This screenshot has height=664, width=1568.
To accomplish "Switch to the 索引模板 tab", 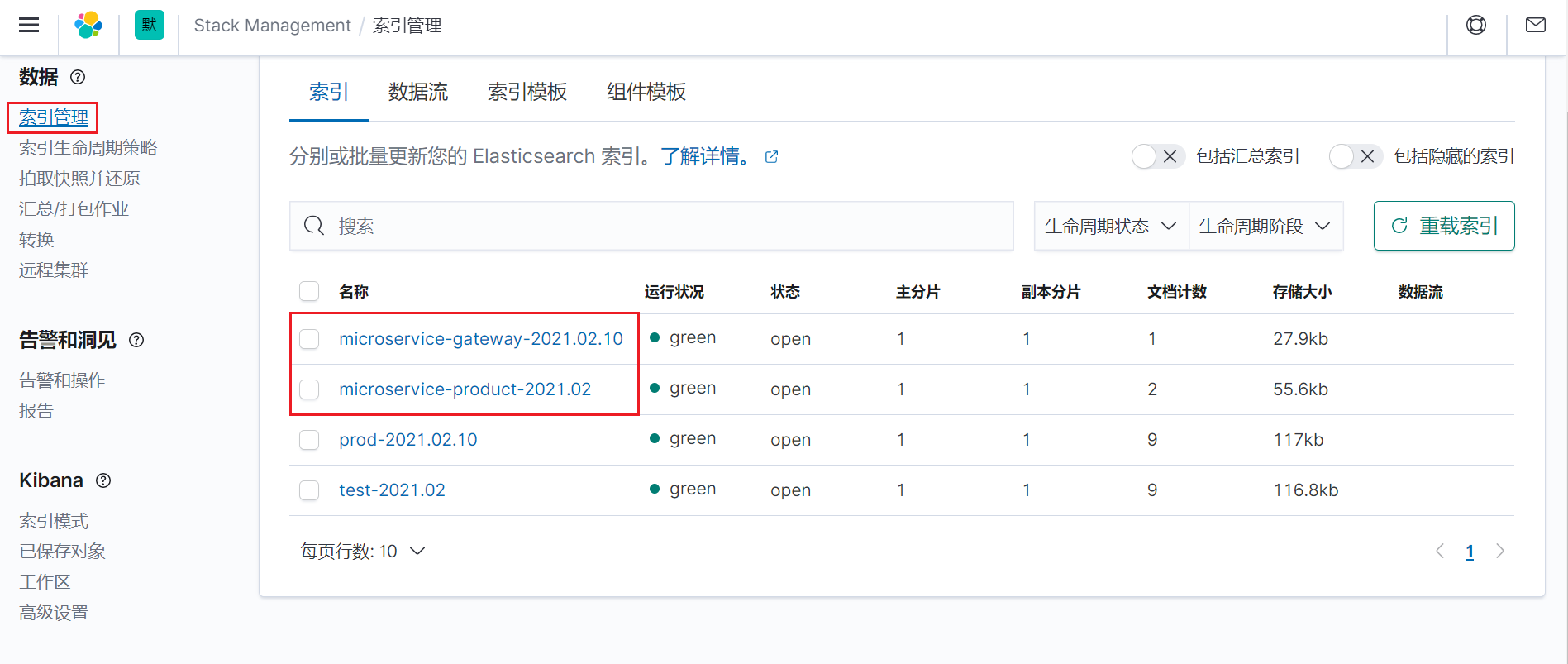I will click(x=527, y=92).
